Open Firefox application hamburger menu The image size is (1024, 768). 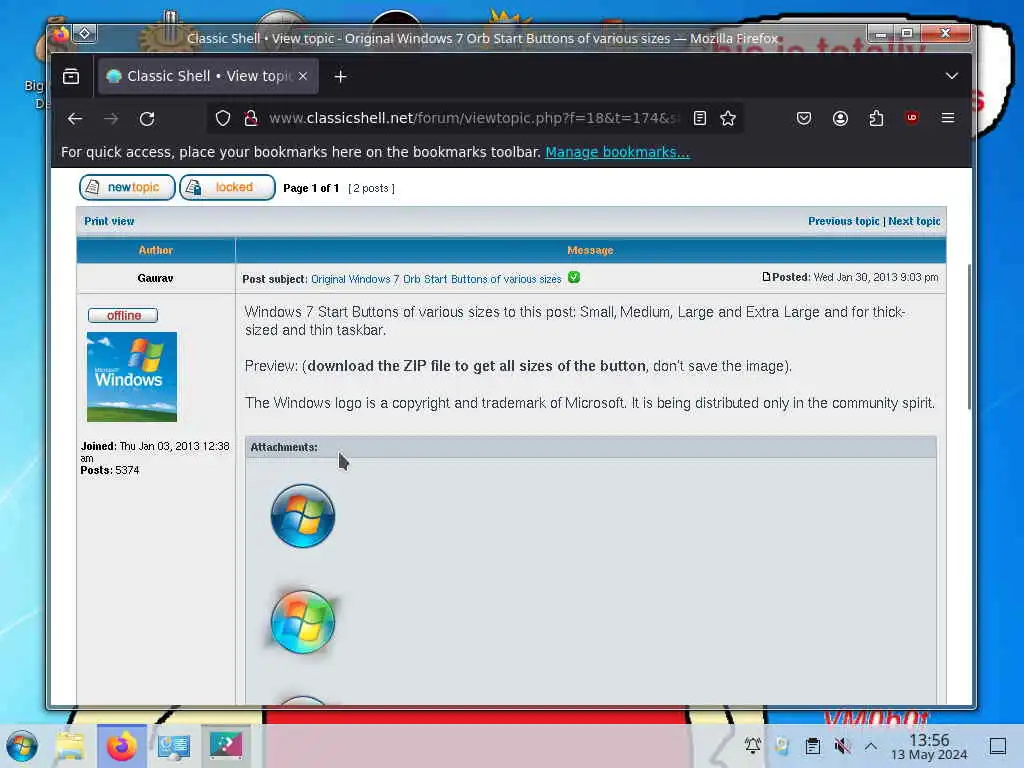pos(948,118)
